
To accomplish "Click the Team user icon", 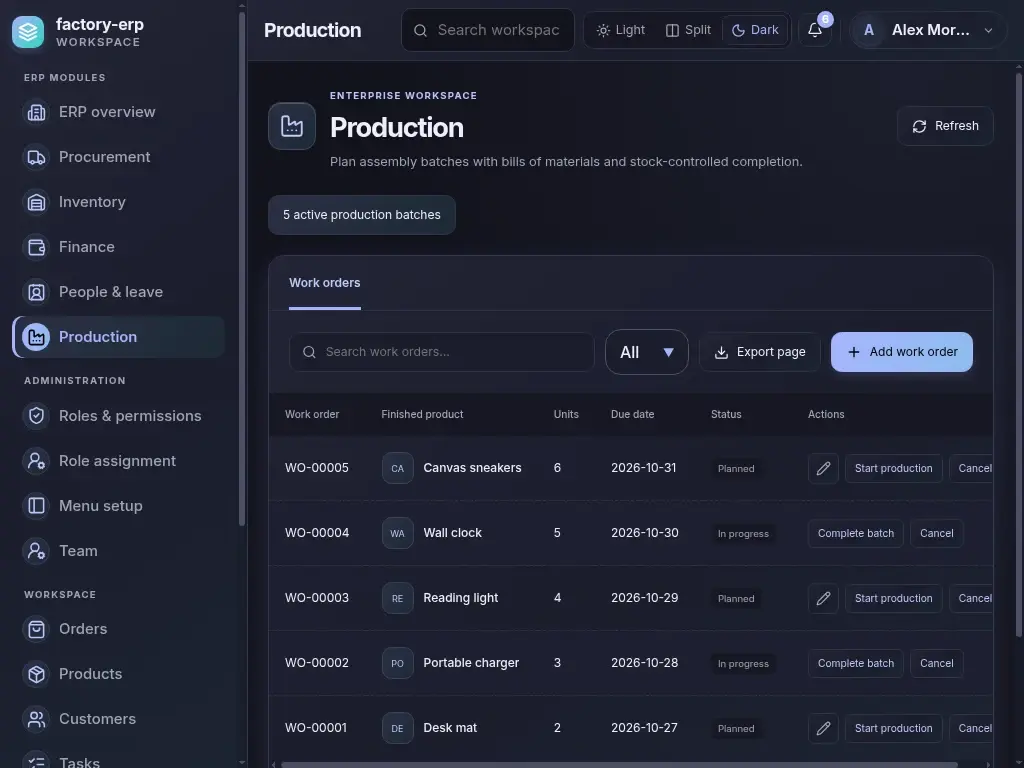I will (x=37, y=551).
